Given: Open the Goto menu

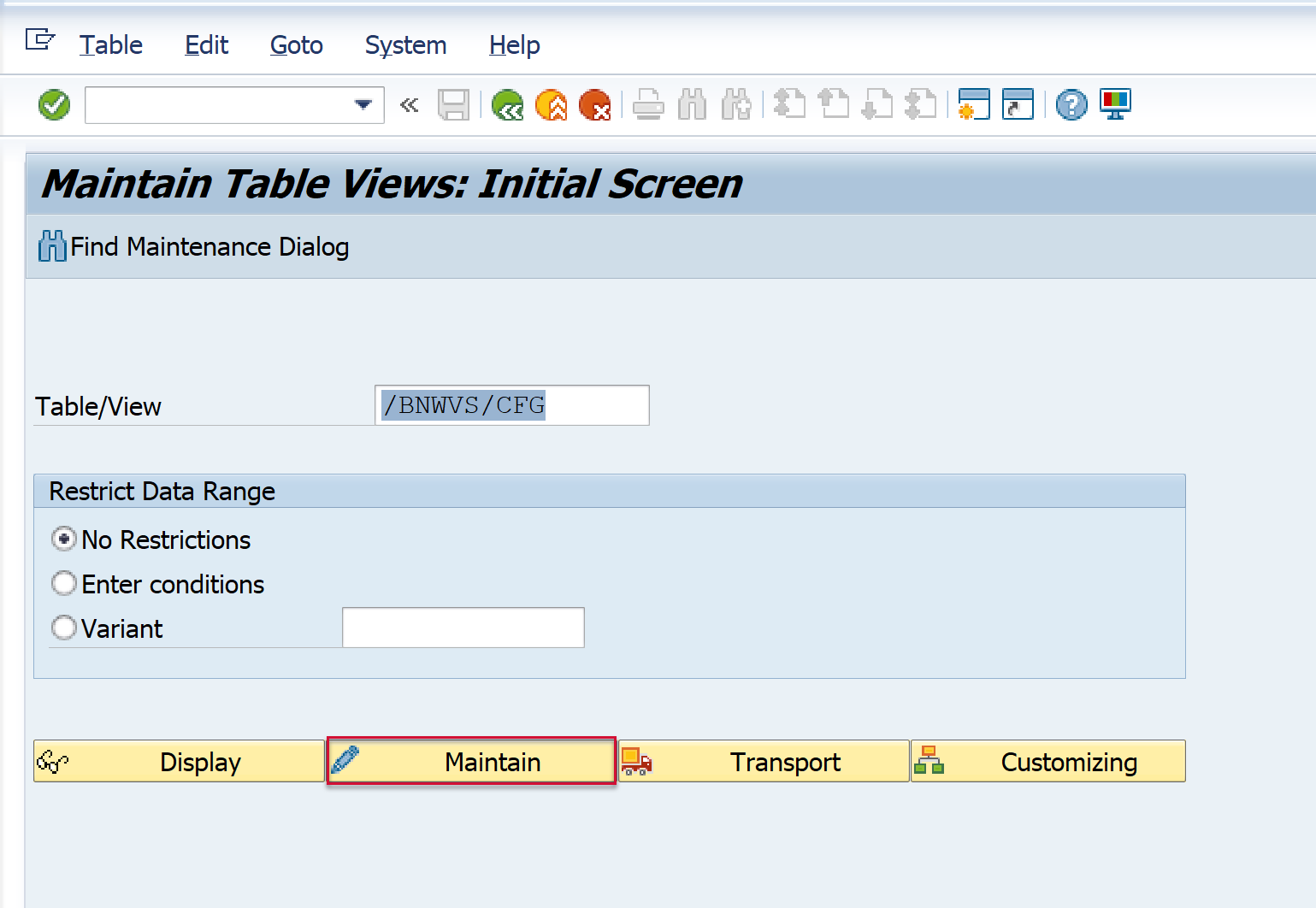Looking at the screenshot, I should [296, 45].
